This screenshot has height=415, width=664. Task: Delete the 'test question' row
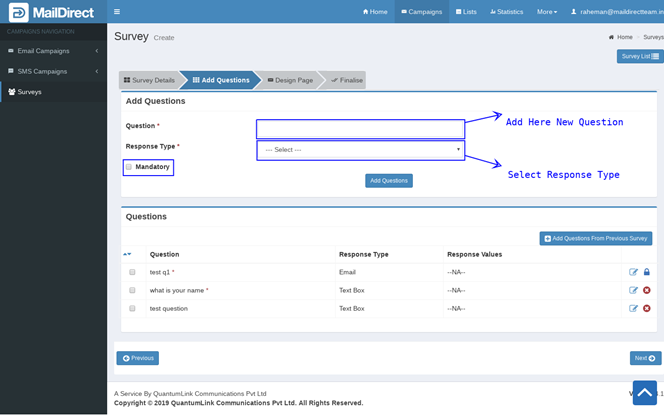pyautogui.click(x=646, y=308)
